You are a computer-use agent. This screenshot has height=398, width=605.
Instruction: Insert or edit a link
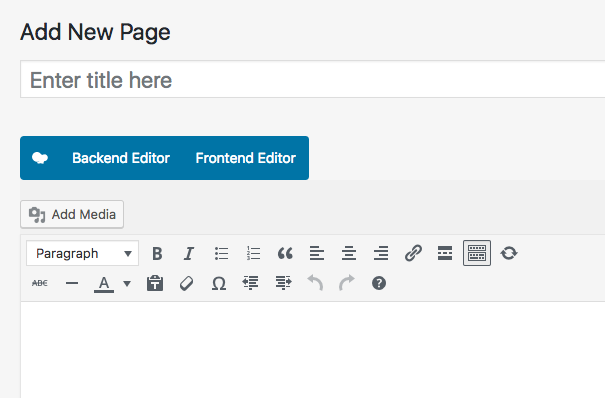coord(413,253)
